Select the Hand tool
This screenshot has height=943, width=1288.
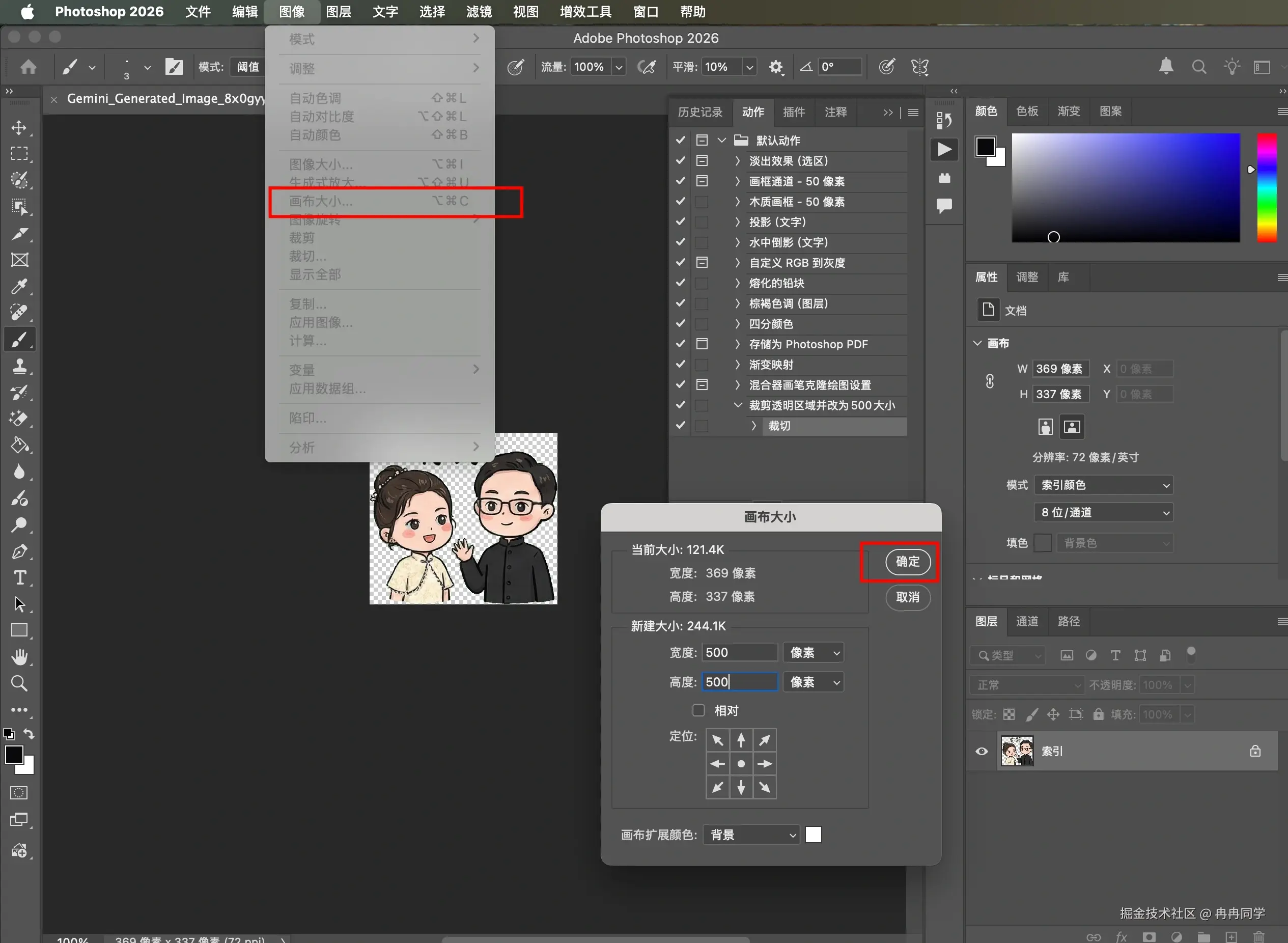click(19, 657)
